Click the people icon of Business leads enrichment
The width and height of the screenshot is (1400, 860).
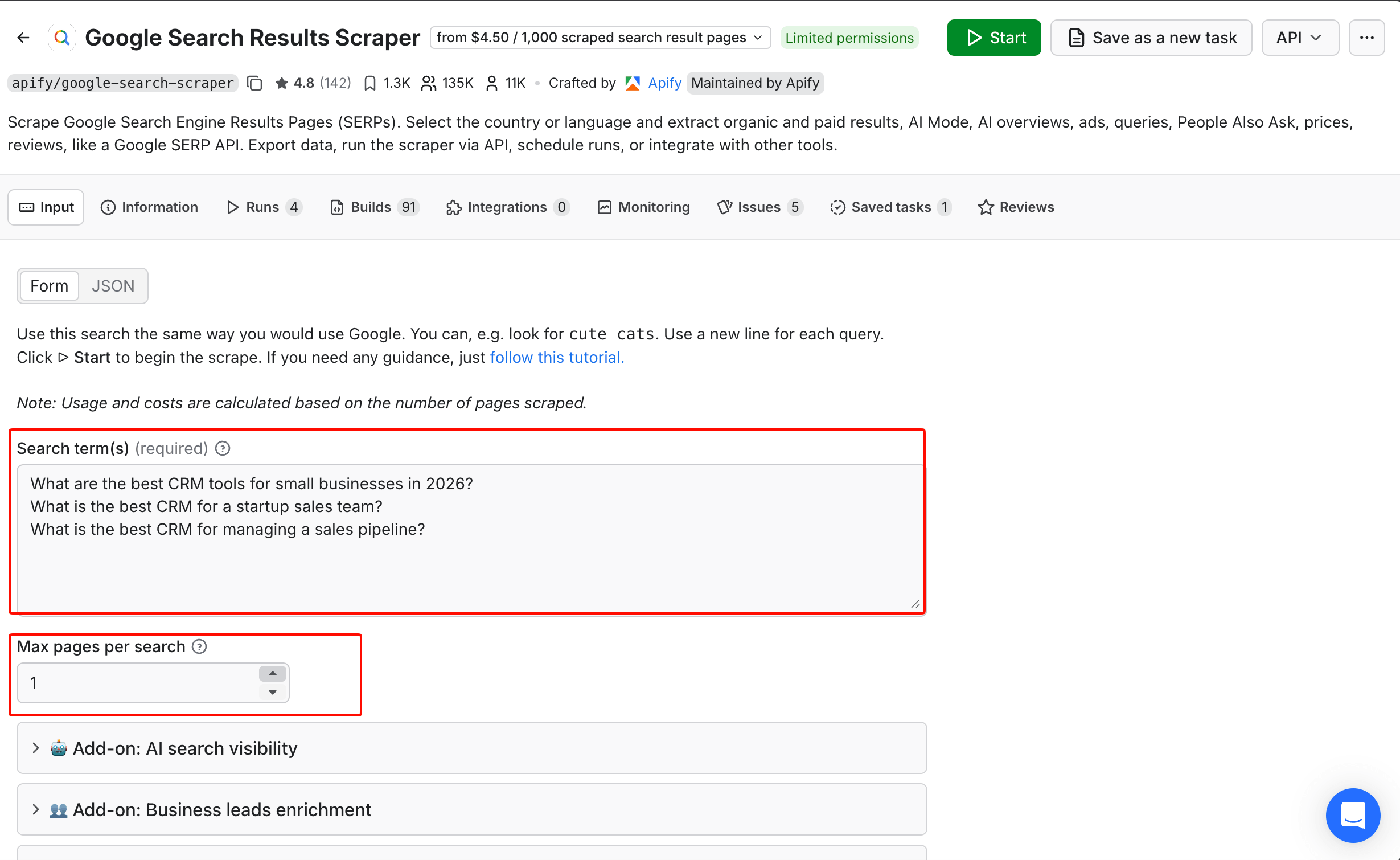tap(59, 809)
